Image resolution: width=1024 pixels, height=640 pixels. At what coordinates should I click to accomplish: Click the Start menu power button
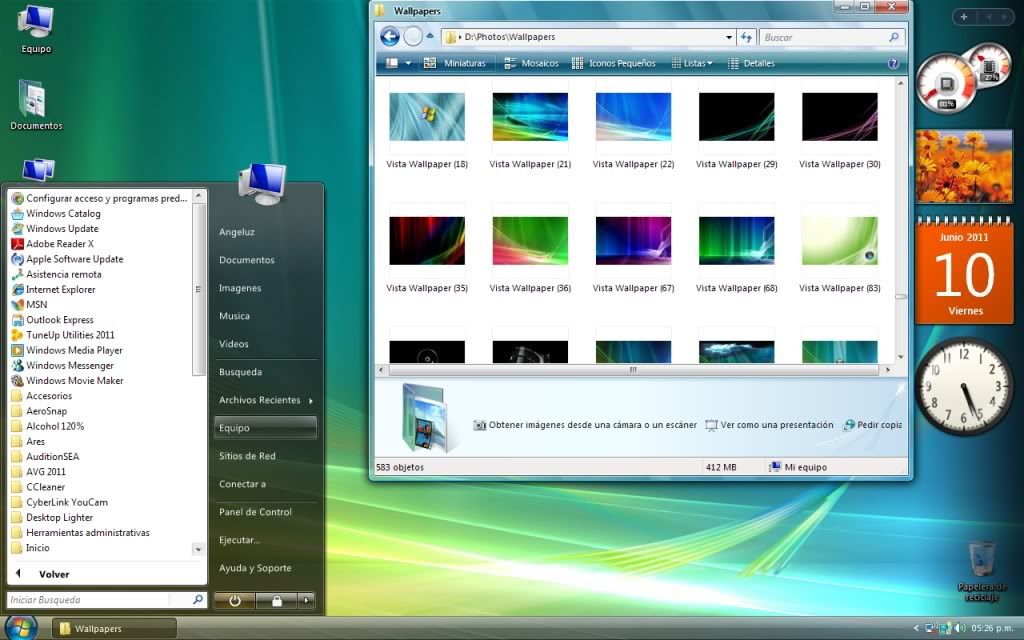coord(234,600)
